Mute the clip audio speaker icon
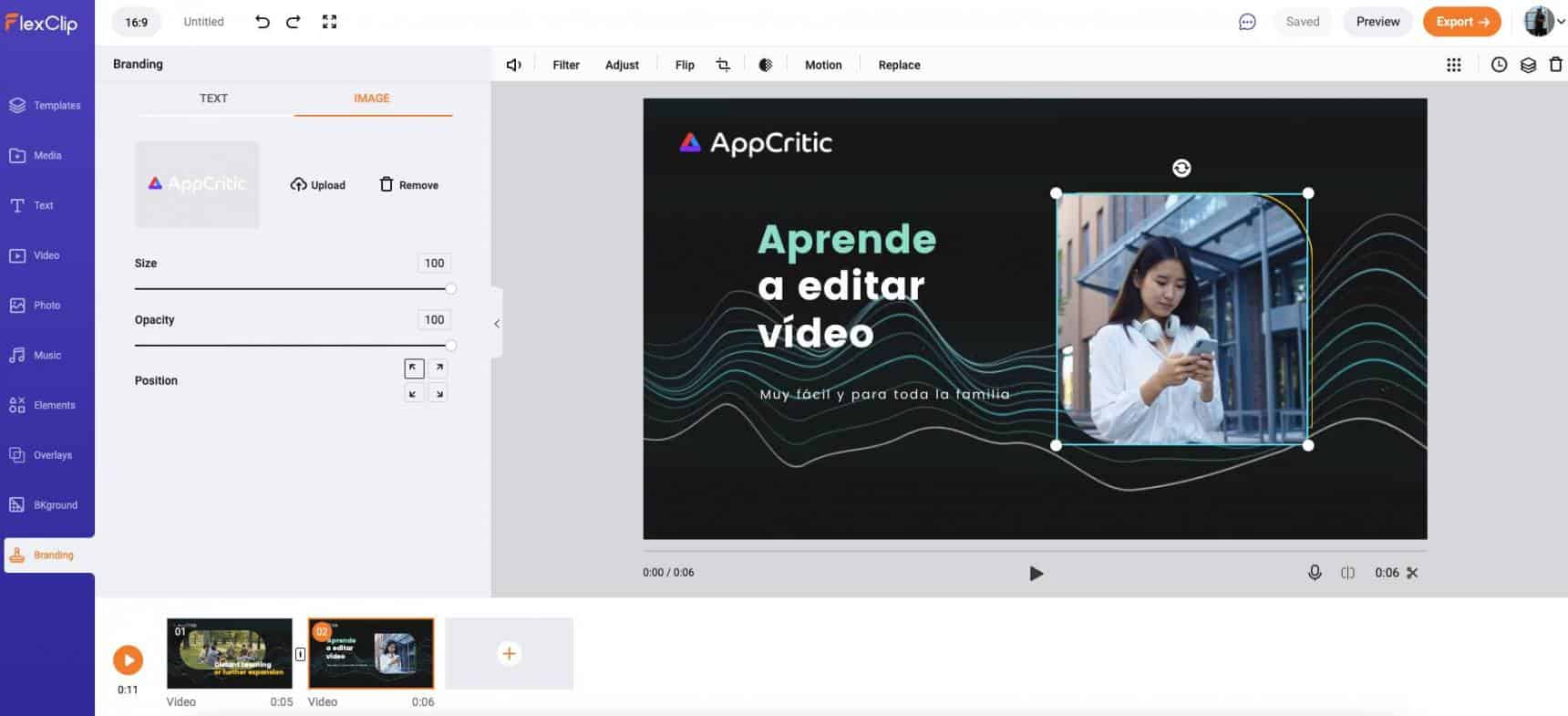Screen dimensions: 1568x716 click(514, 65)
